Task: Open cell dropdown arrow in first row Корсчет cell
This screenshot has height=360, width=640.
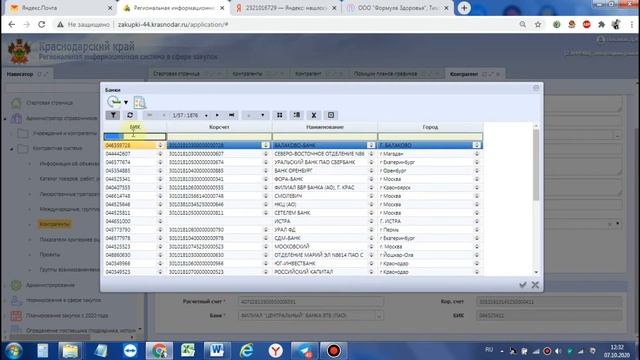Action: 266,145
